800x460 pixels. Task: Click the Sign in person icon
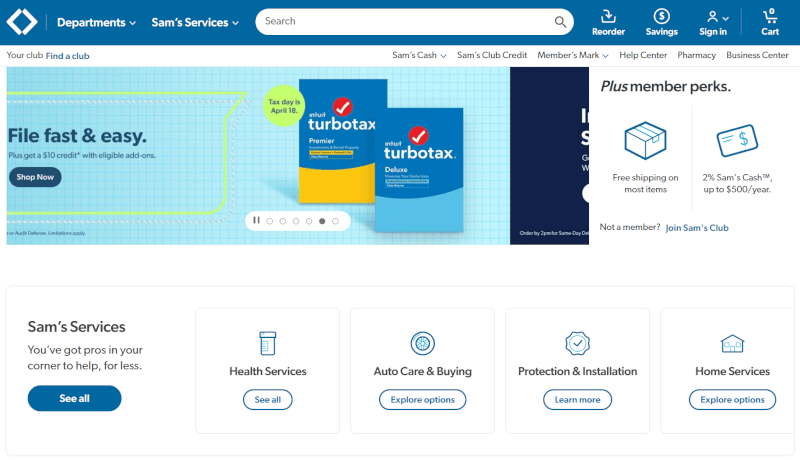point(712,17)
